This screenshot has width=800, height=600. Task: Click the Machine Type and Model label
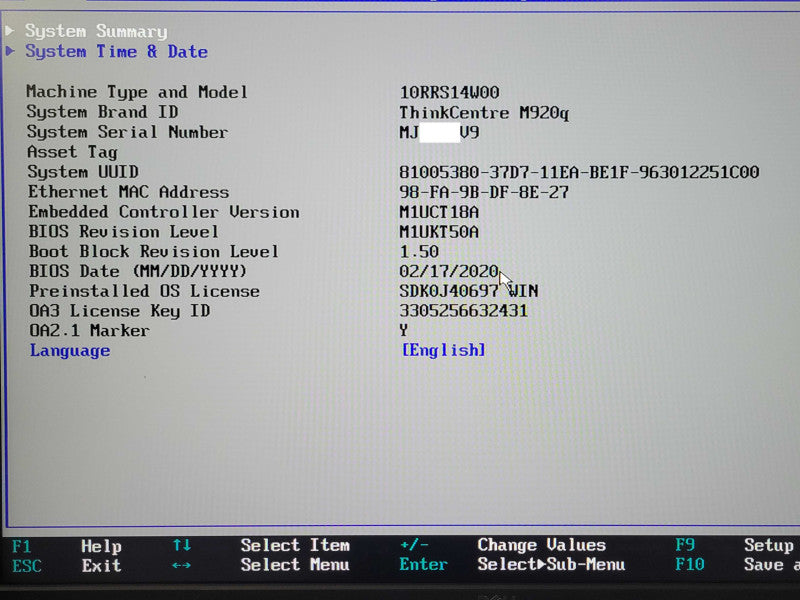137,92
